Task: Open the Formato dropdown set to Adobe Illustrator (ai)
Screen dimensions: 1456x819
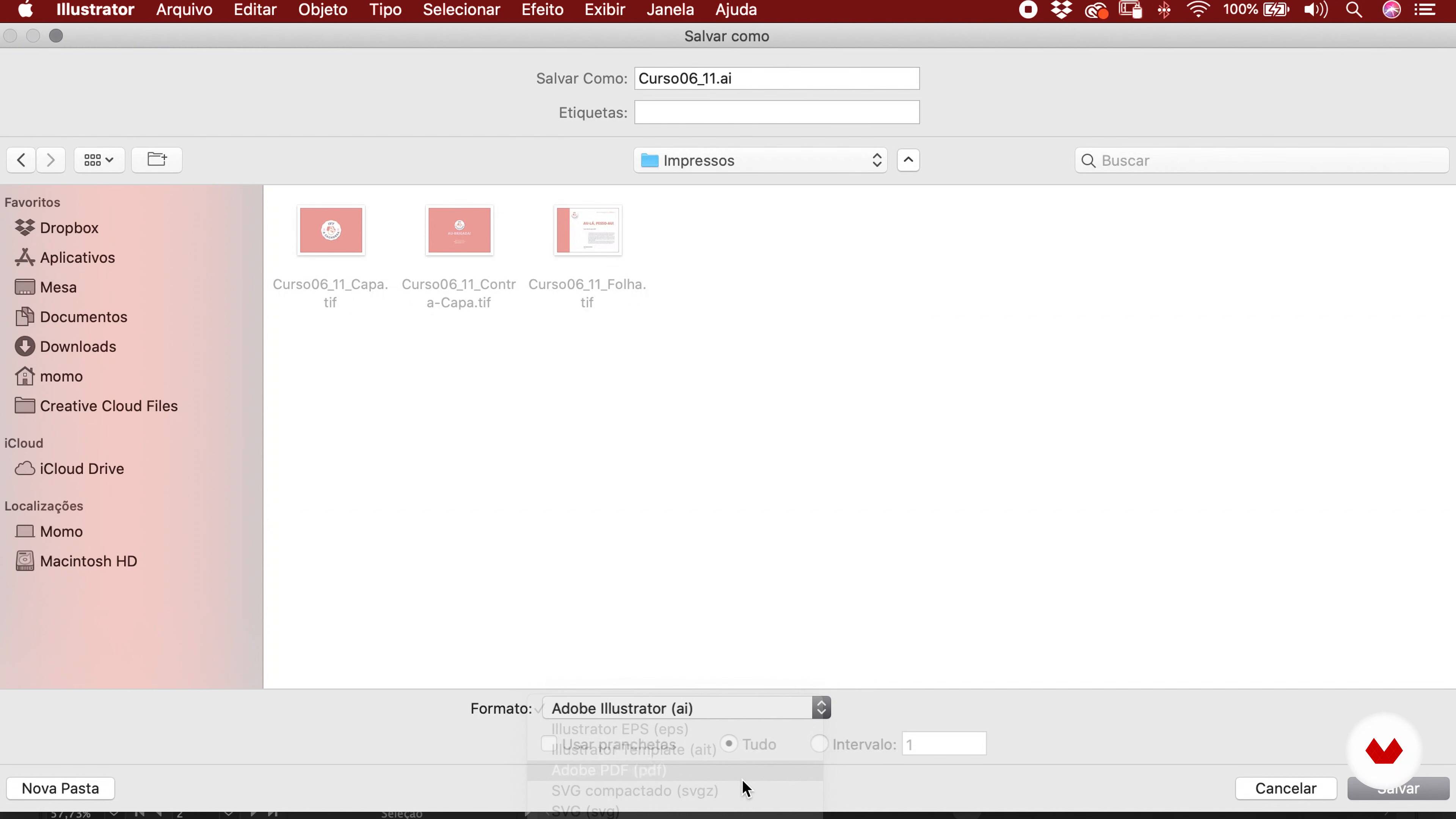Action: pos(686,708)
